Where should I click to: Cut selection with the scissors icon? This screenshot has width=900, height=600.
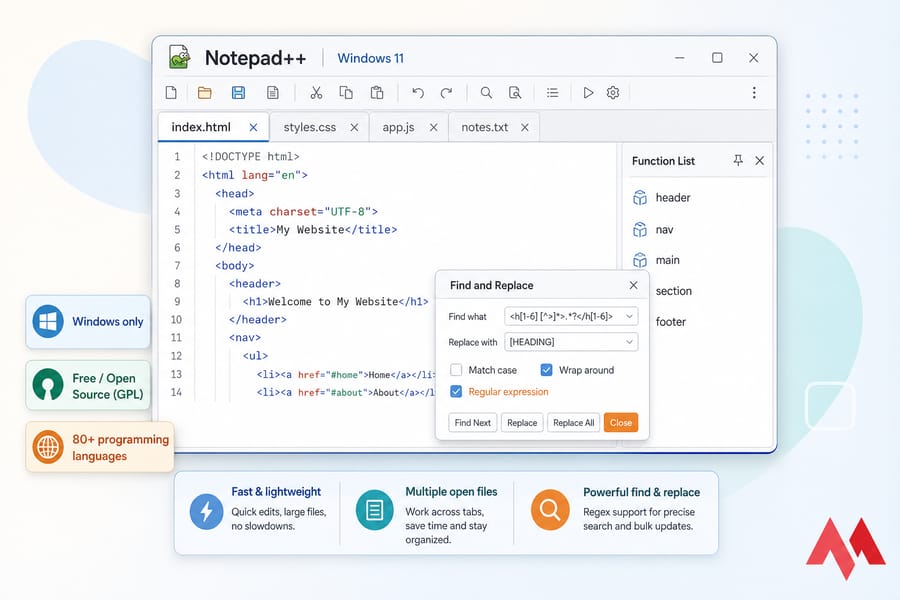point(316,92)
